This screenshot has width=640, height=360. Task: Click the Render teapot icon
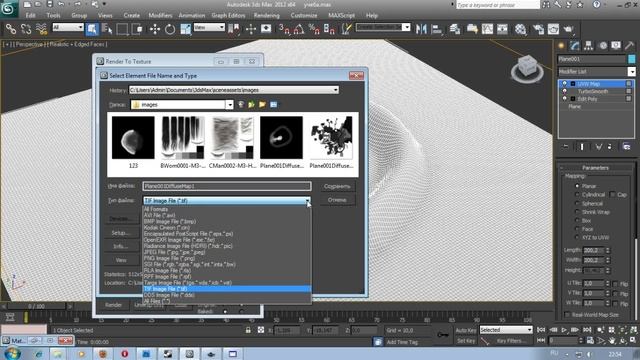(x=569, y=29)
